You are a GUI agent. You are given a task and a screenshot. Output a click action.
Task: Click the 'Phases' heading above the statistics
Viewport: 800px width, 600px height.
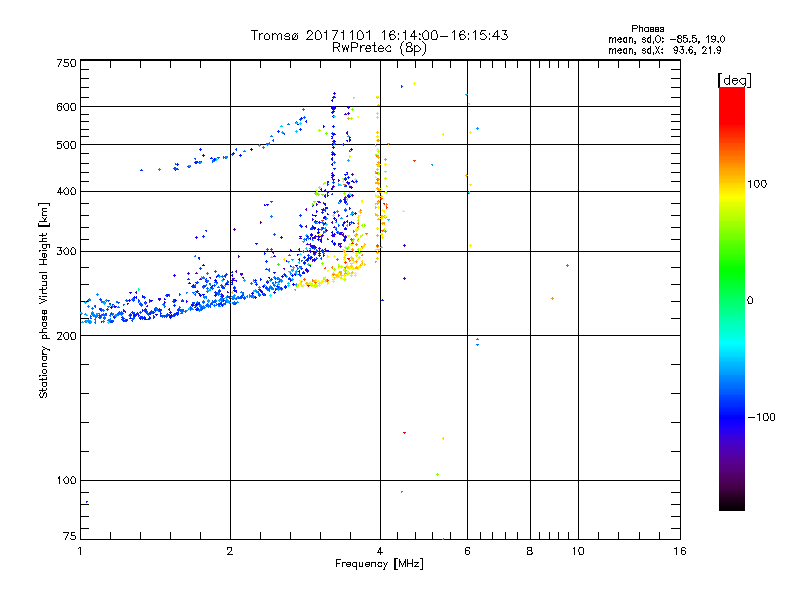click(647, 29)
